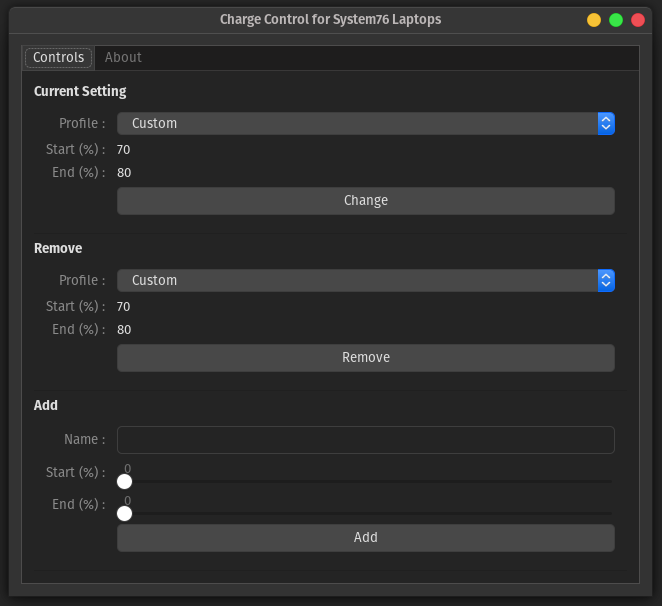
Task: Click the Remove section heading
Action: coord(58,248)
